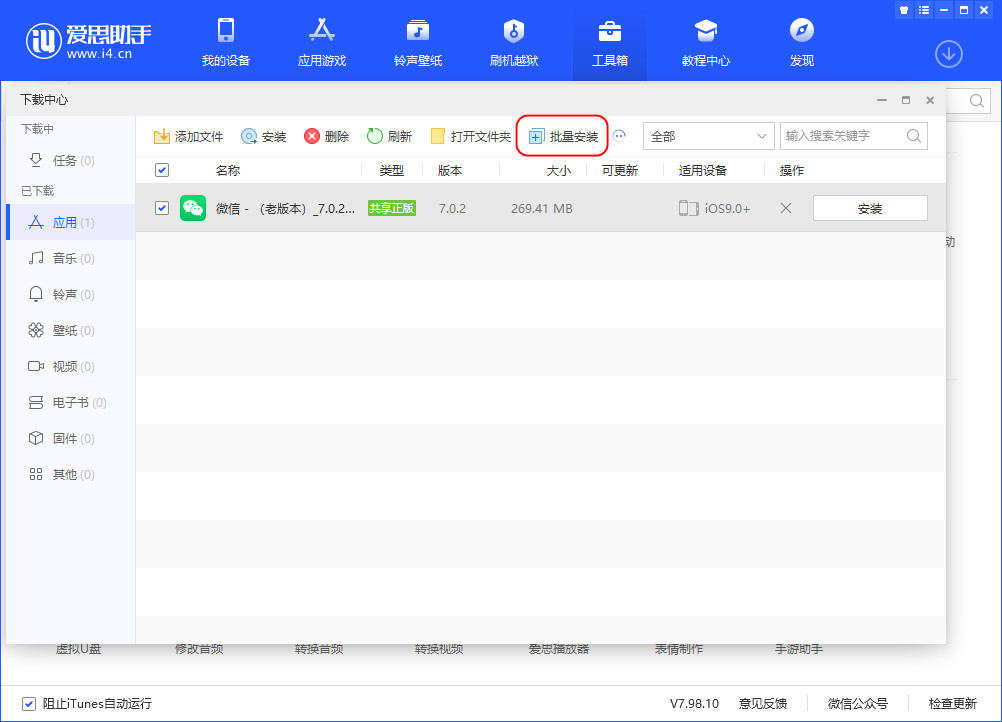Image resolution: width=1002 pixels, height=722 pixels.
Task: Click the 爱思助手 logo
Action: [x=88, y=41]
